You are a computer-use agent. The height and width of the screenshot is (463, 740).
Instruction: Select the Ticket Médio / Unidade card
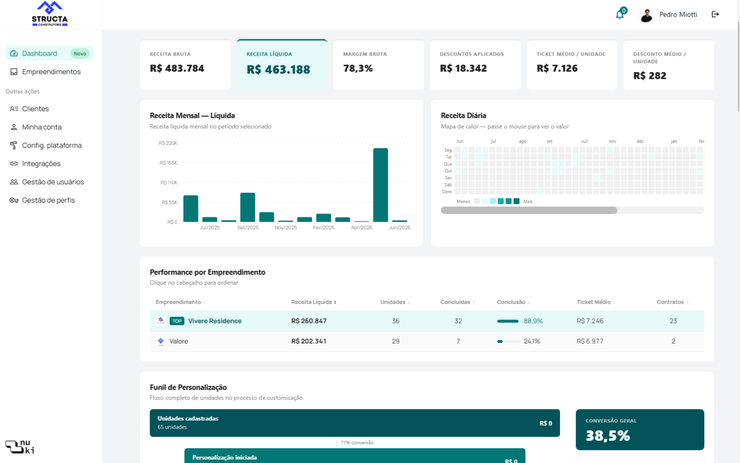tap(572, 65)
